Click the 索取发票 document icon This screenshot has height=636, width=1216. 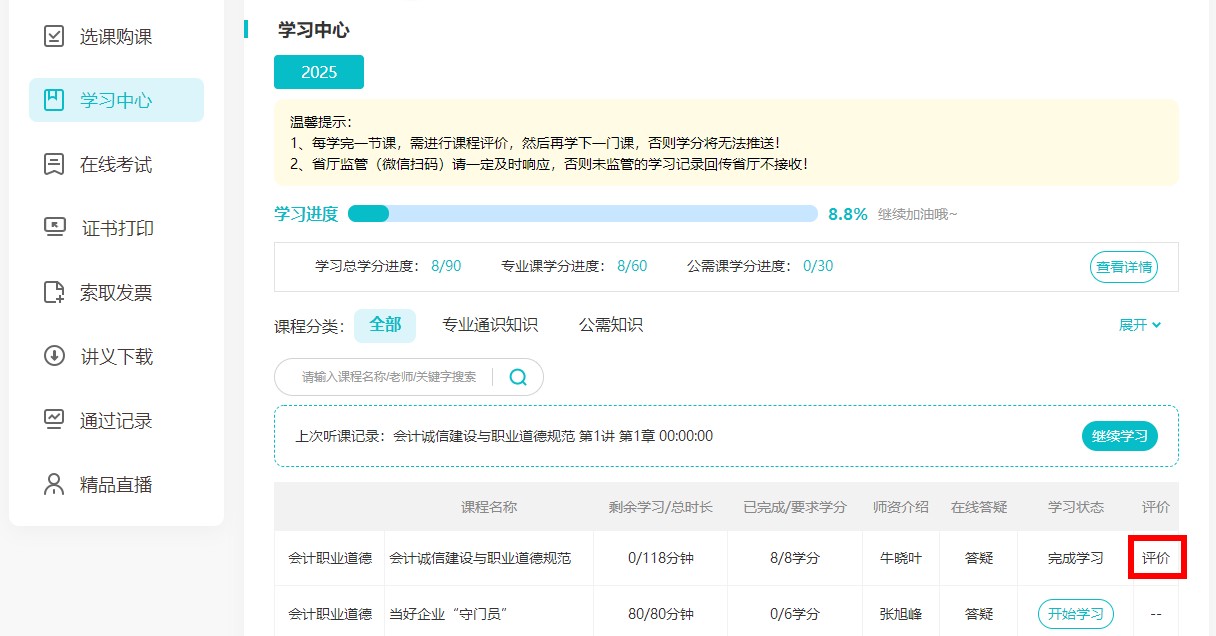coord(54,293)
